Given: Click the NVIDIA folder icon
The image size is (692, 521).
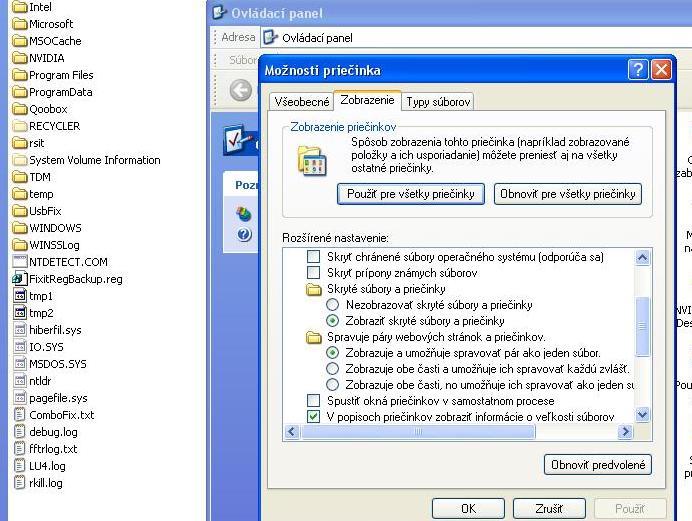Looking at the screenshot, I should 19,58.
